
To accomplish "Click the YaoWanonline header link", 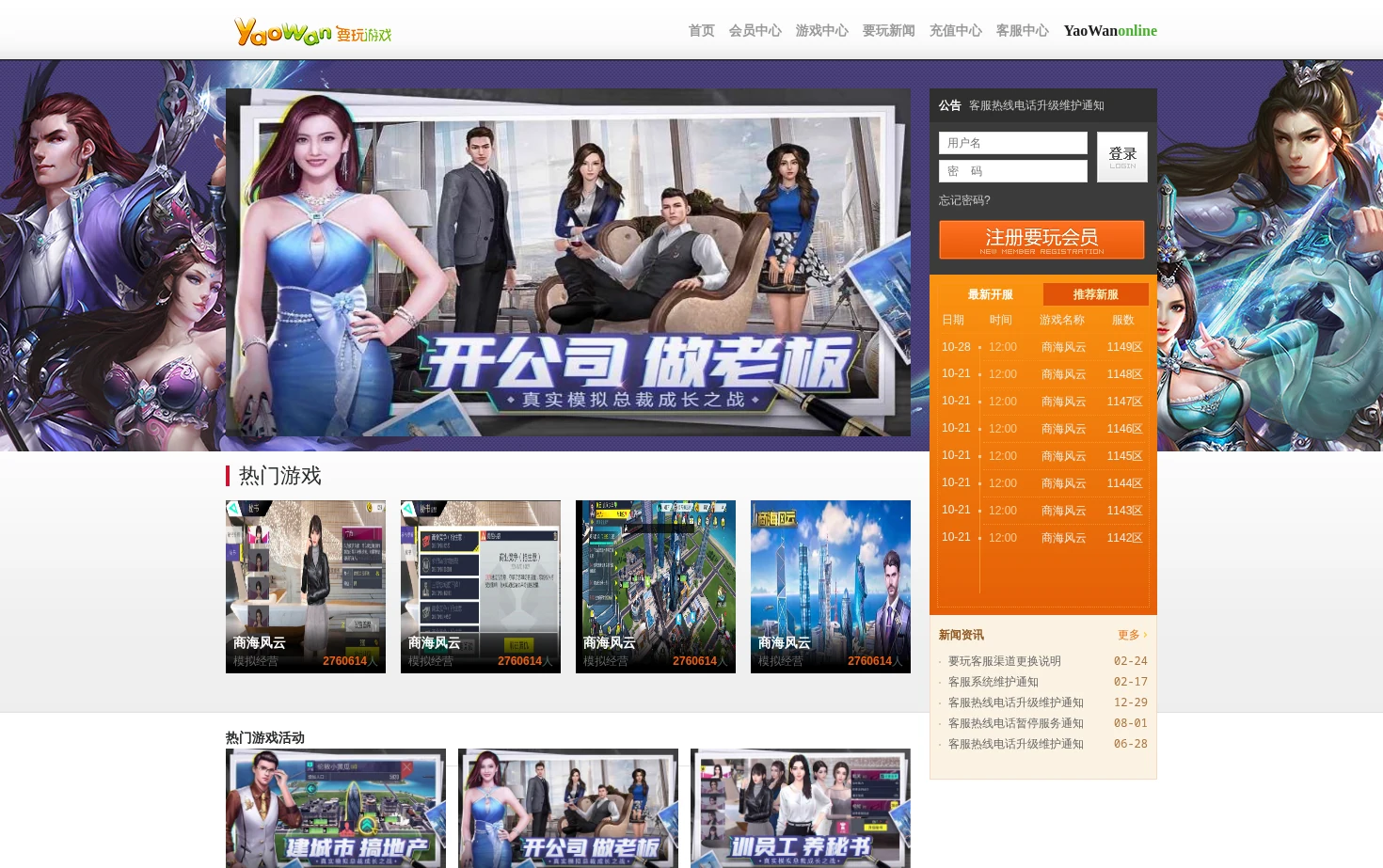I will (x=1110, y=31).
